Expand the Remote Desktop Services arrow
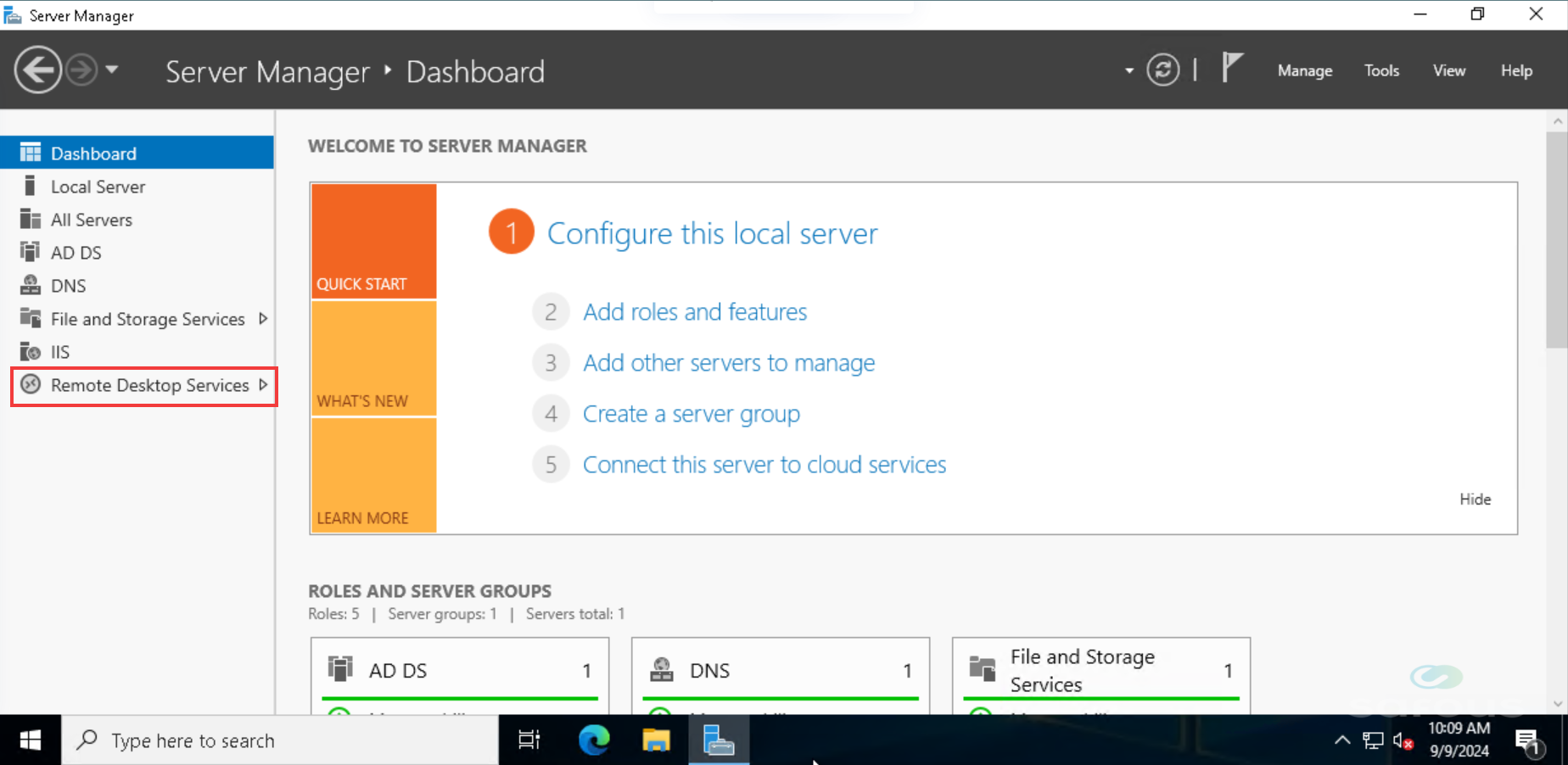The height and width of the screenshot is (765, 1568). 263,385
